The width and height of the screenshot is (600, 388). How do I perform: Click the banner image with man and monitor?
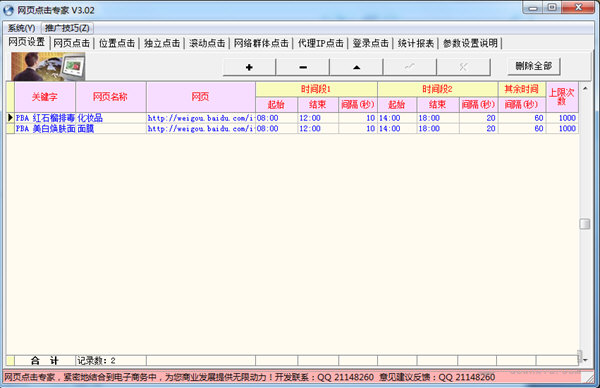point(48,67)
